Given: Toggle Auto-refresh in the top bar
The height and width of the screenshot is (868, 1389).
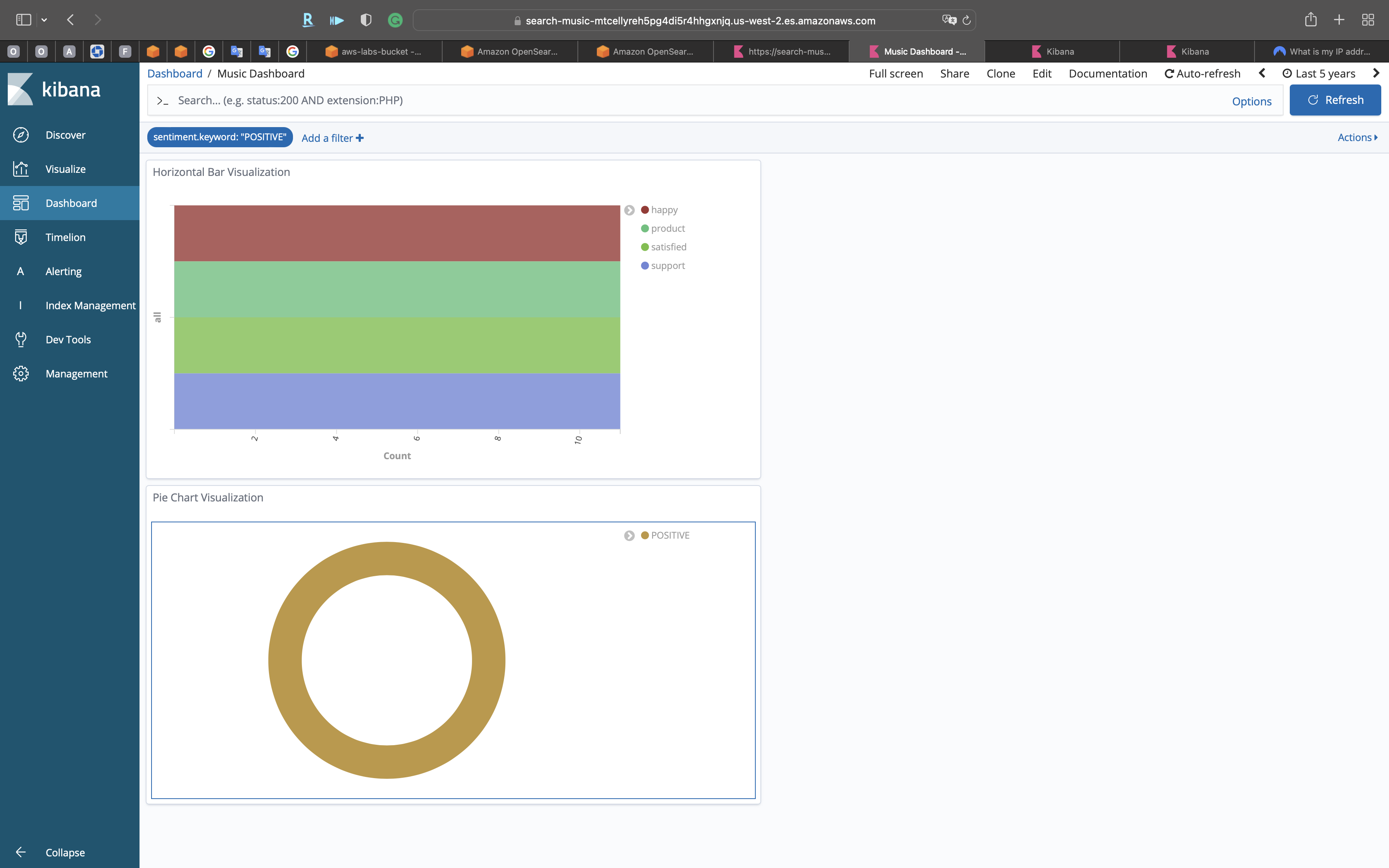Looking at the screenshot, I should pyautogui.click(x=1202, y=74).
